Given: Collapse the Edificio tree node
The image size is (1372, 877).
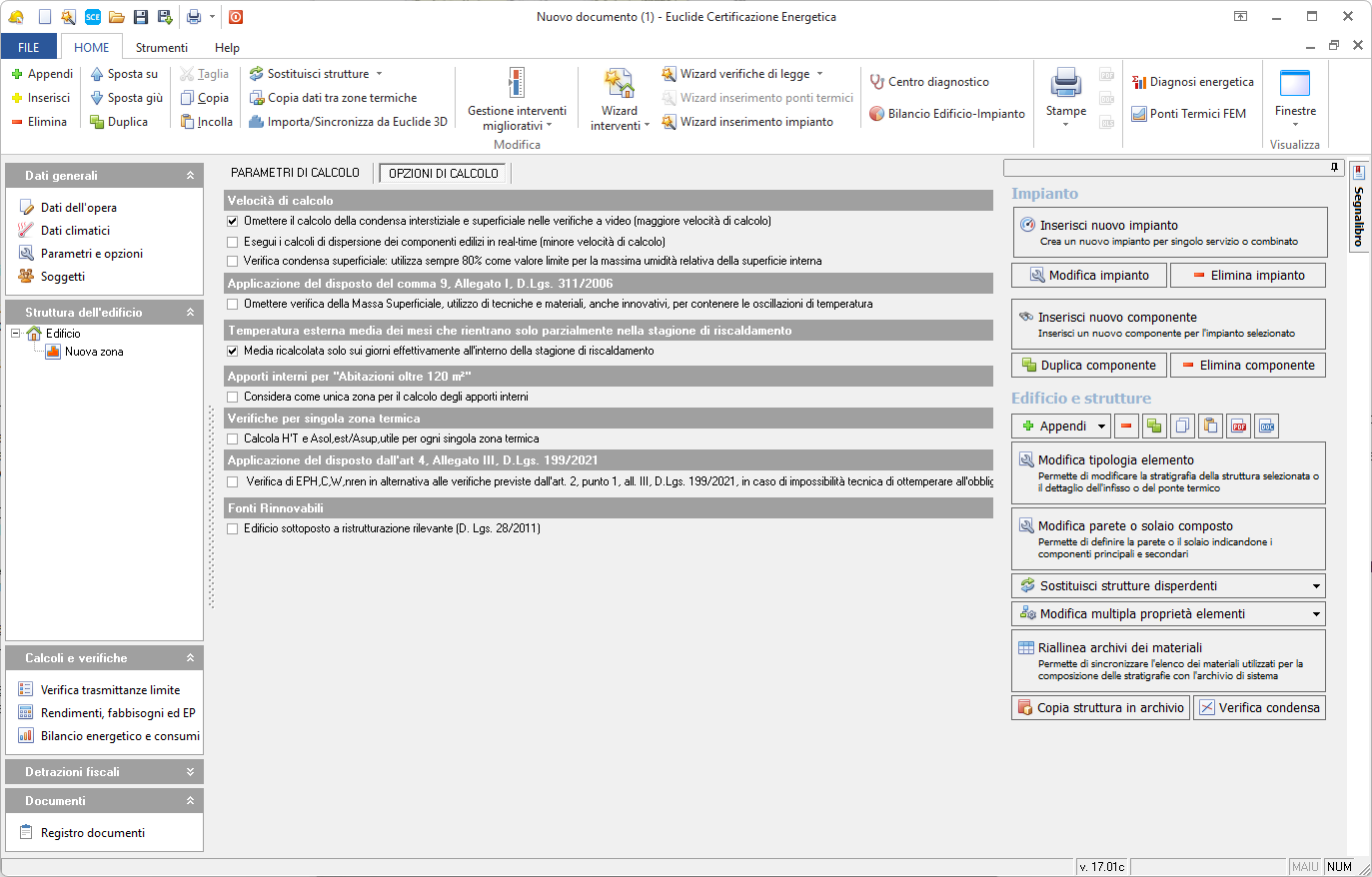Looking at the screenshot, I should (x=16, y=334).
